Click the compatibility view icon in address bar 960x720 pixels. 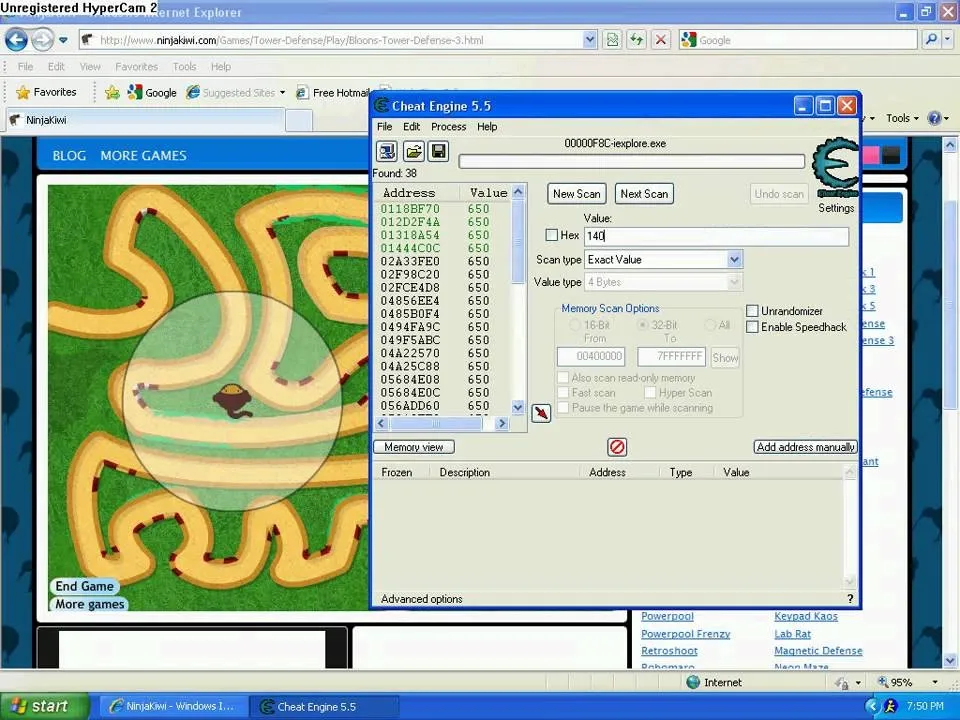pyautogui.click(x=612, y=40)
